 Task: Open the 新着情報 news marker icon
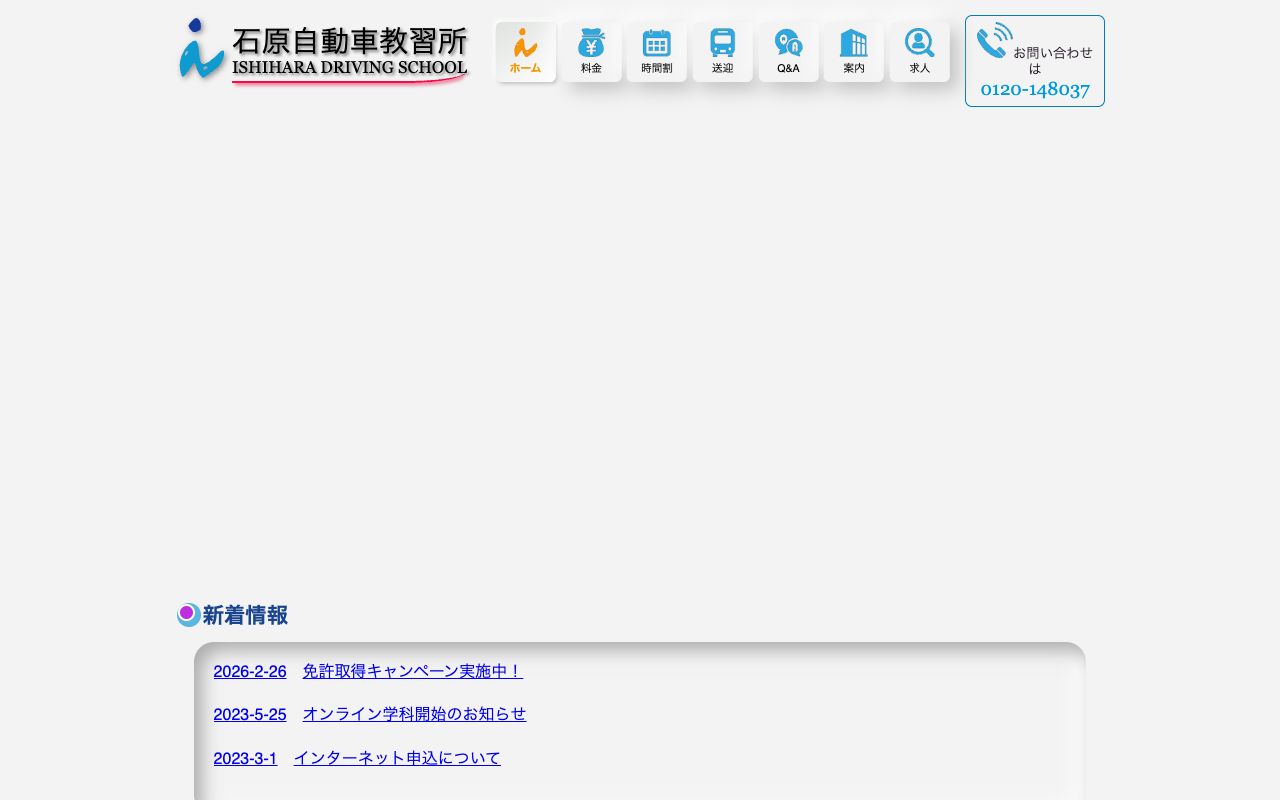click(x=188, y=614)
